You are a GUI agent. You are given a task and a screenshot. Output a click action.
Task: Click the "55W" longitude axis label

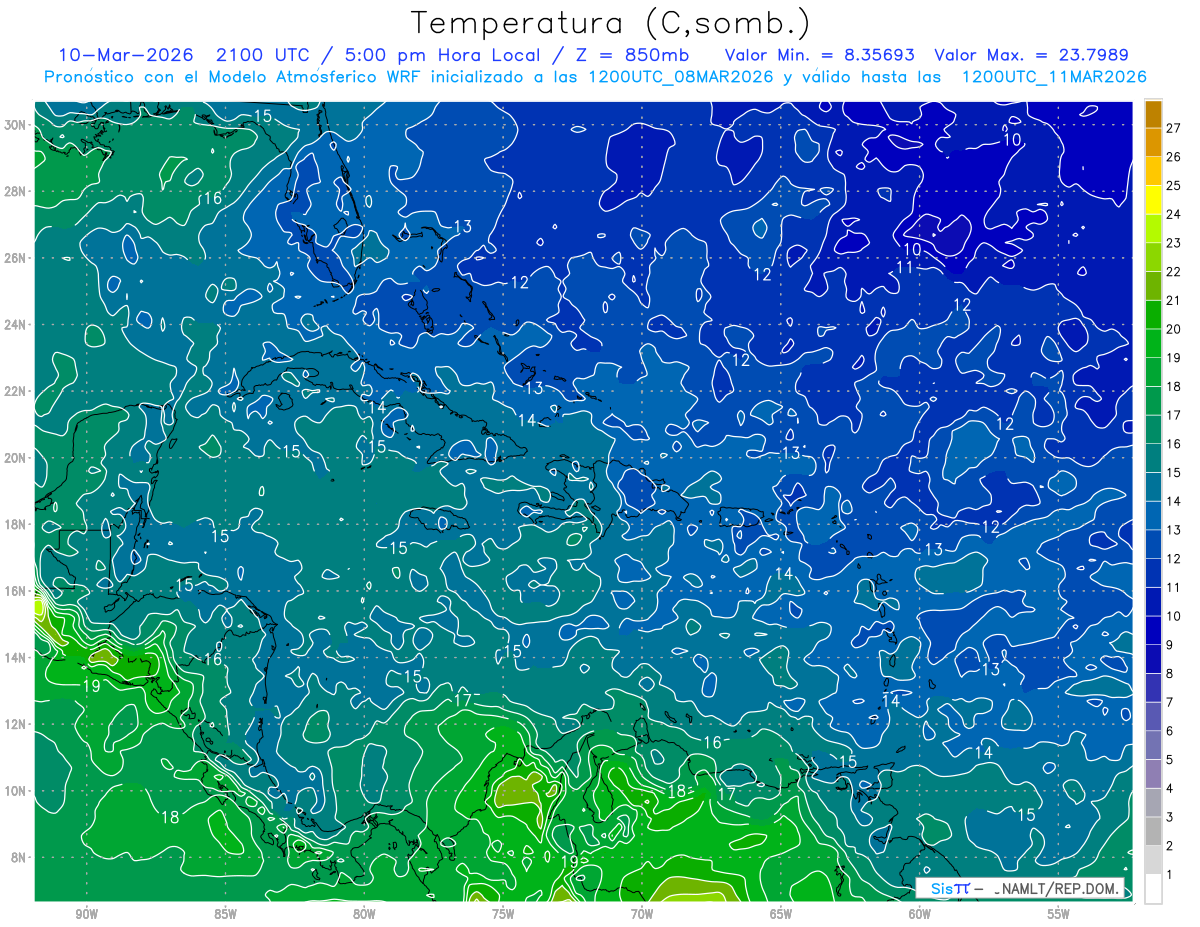tap(1059, 915)
